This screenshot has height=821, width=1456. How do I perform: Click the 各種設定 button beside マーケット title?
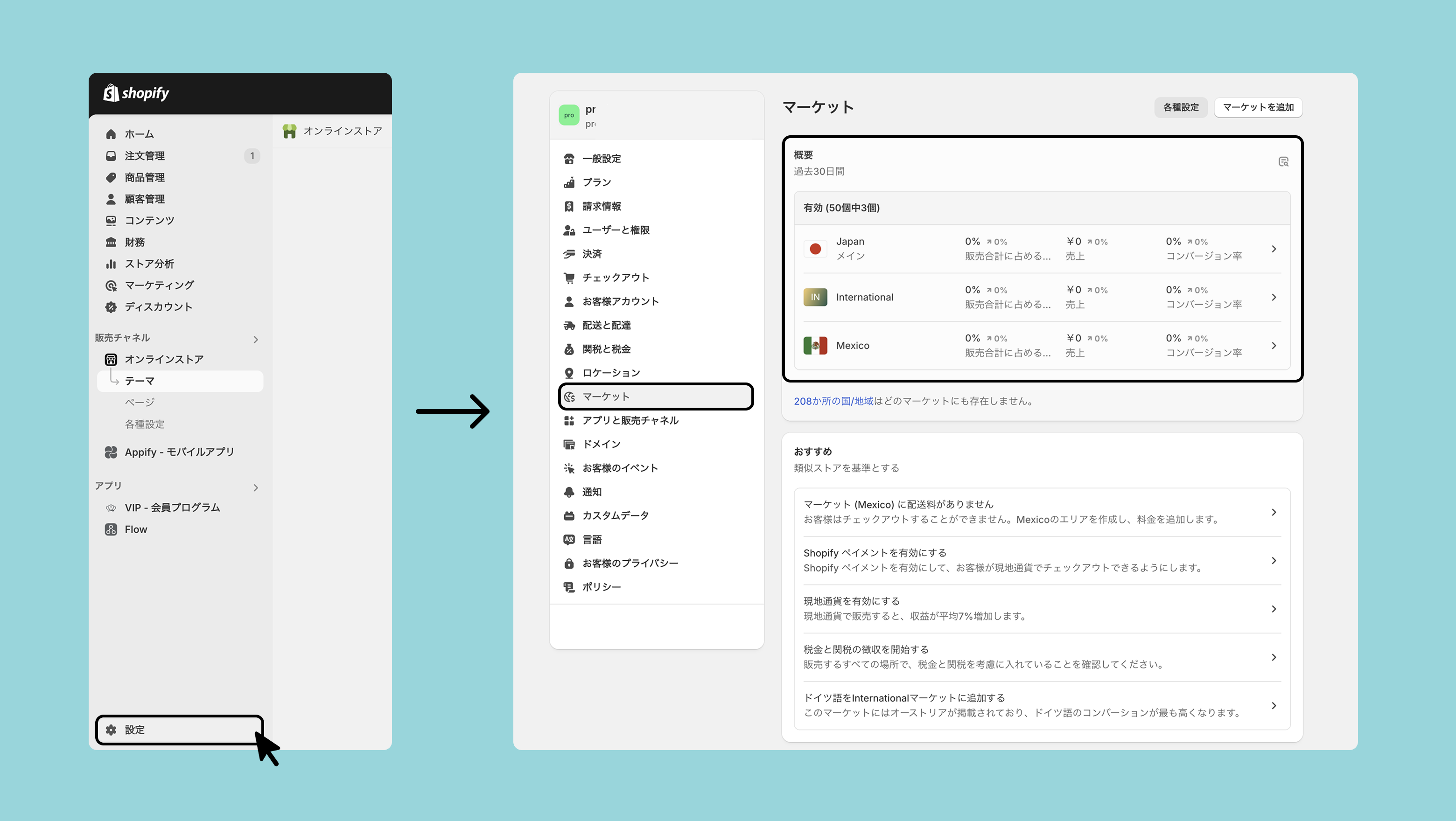click(1180, 107)
